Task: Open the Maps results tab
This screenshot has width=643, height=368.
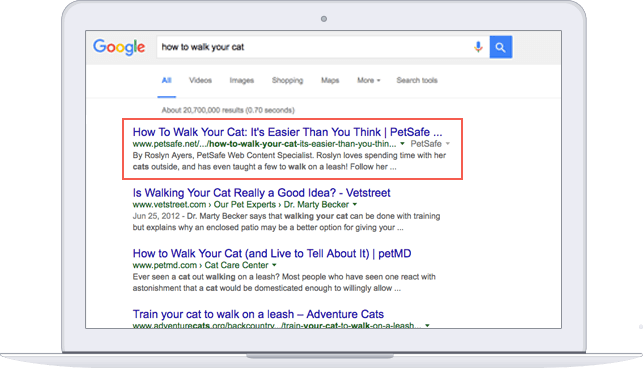Action: (330, 80)
